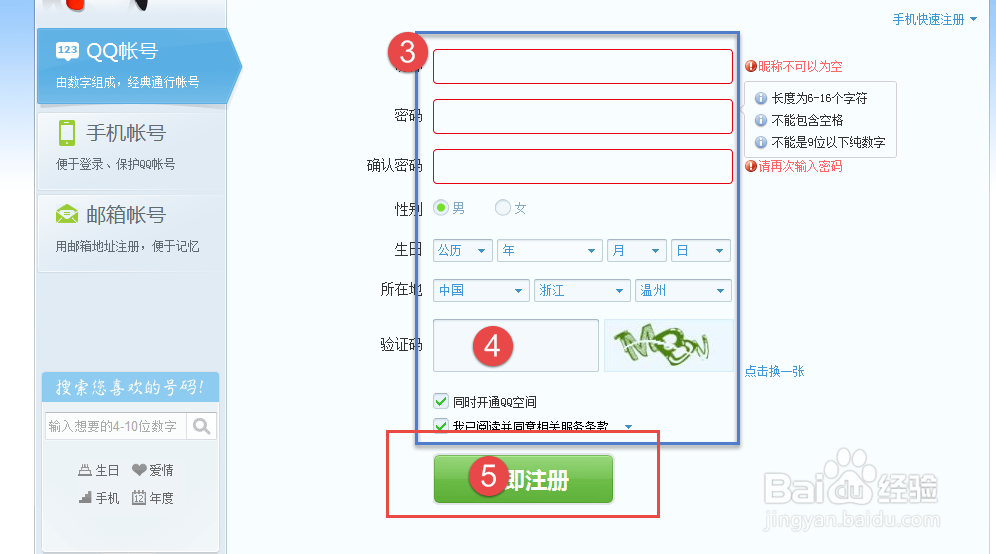996x554 pixels.
Task: Toggle the 同时开通QQ空间 checkbox
Action: click(x=441, y=401)
